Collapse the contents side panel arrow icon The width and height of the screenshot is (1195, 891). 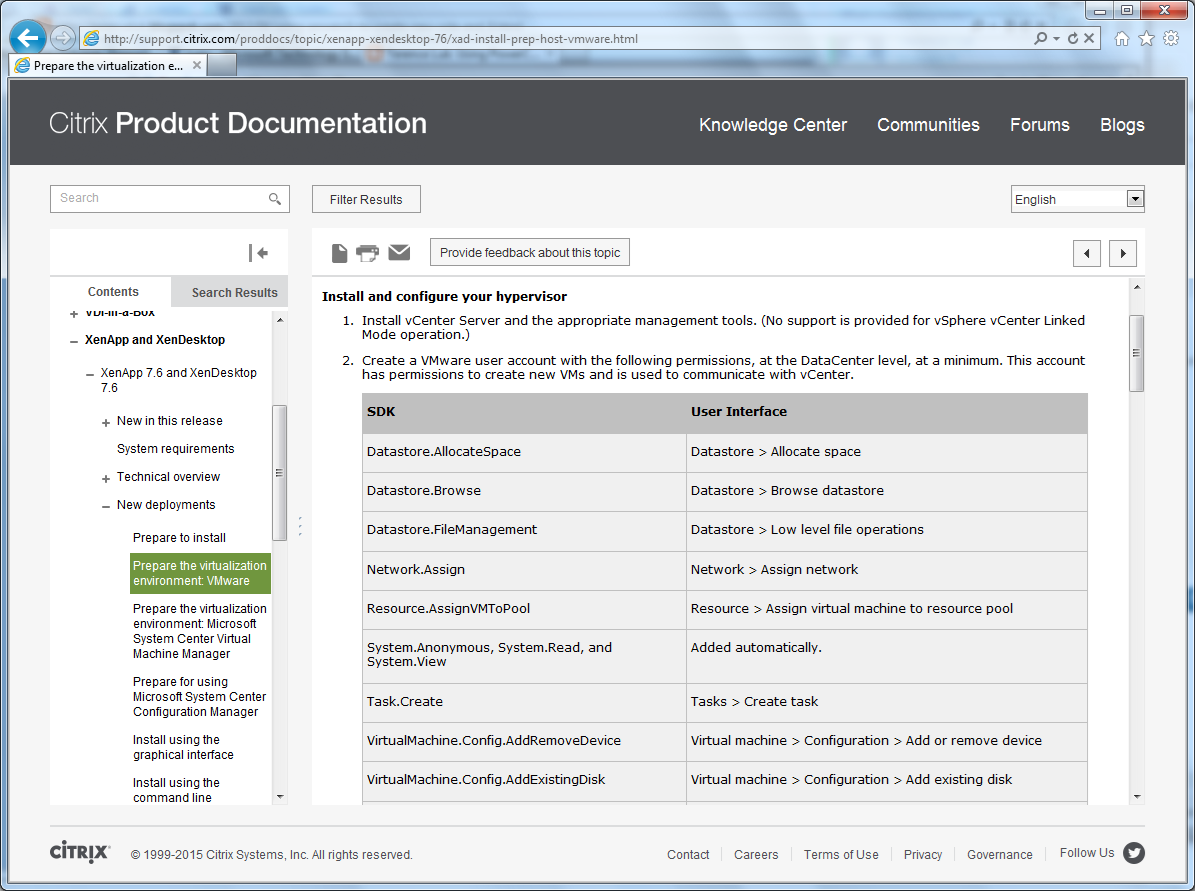click(258, 253)
